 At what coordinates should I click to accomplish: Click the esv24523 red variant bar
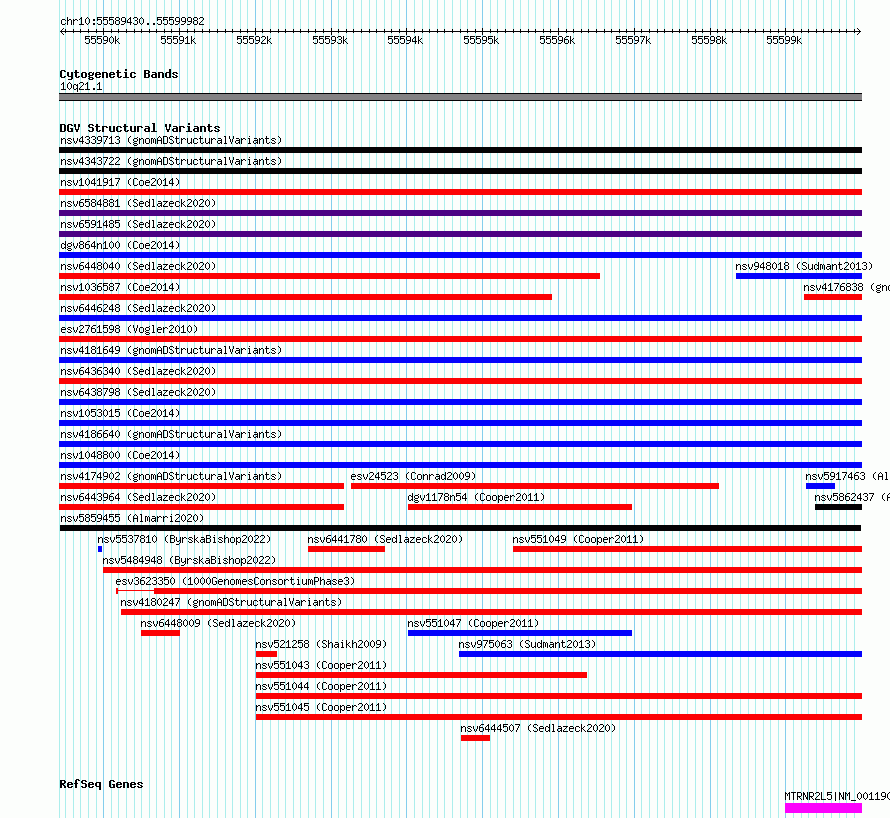[535, 486]
